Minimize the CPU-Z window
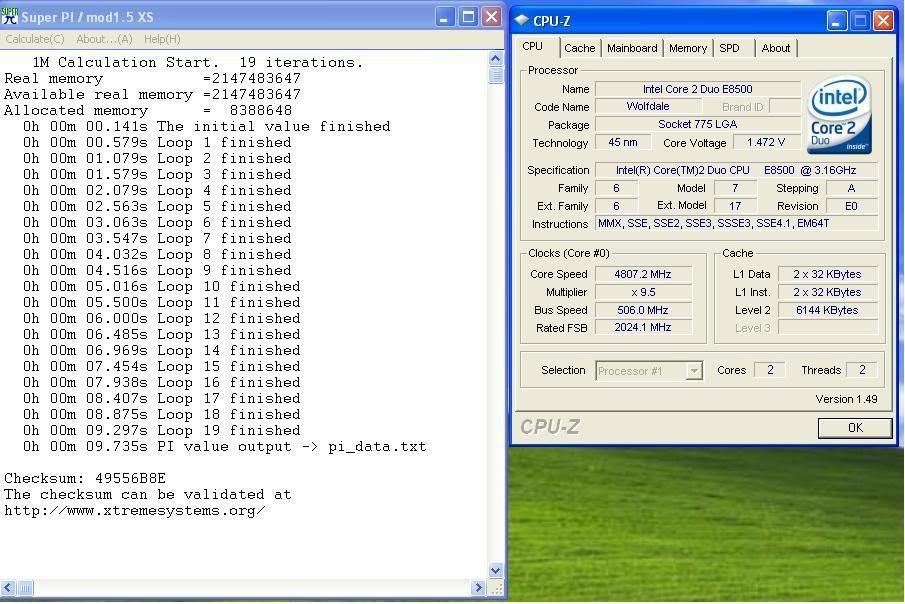This screenshot has height=604, width=905. point(836,20)
